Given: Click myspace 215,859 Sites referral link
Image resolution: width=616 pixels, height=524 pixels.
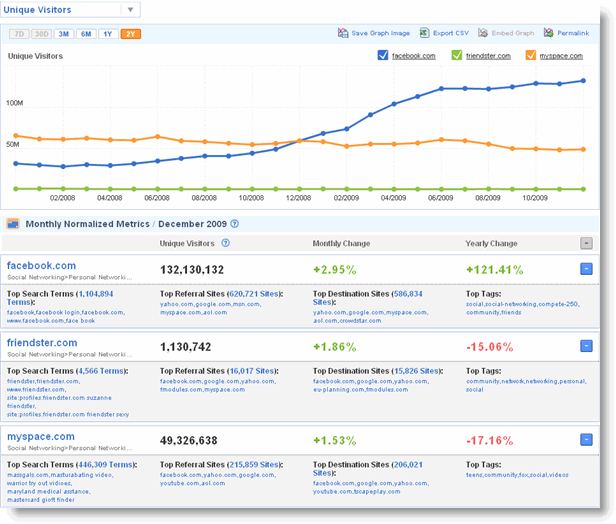Looking at the screenshot, I should [254, 465].
